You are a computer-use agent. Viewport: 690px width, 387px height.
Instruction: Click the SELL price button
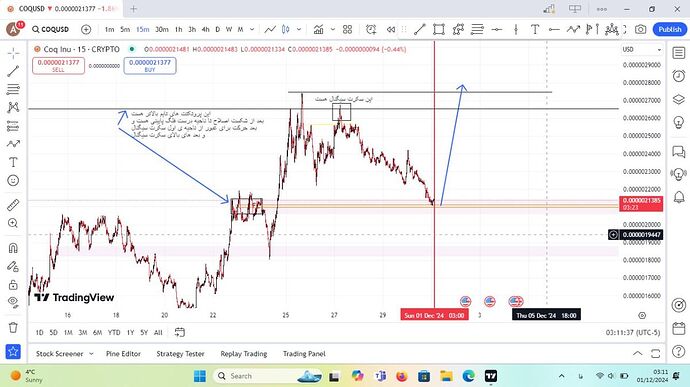(x=59, y=66)
